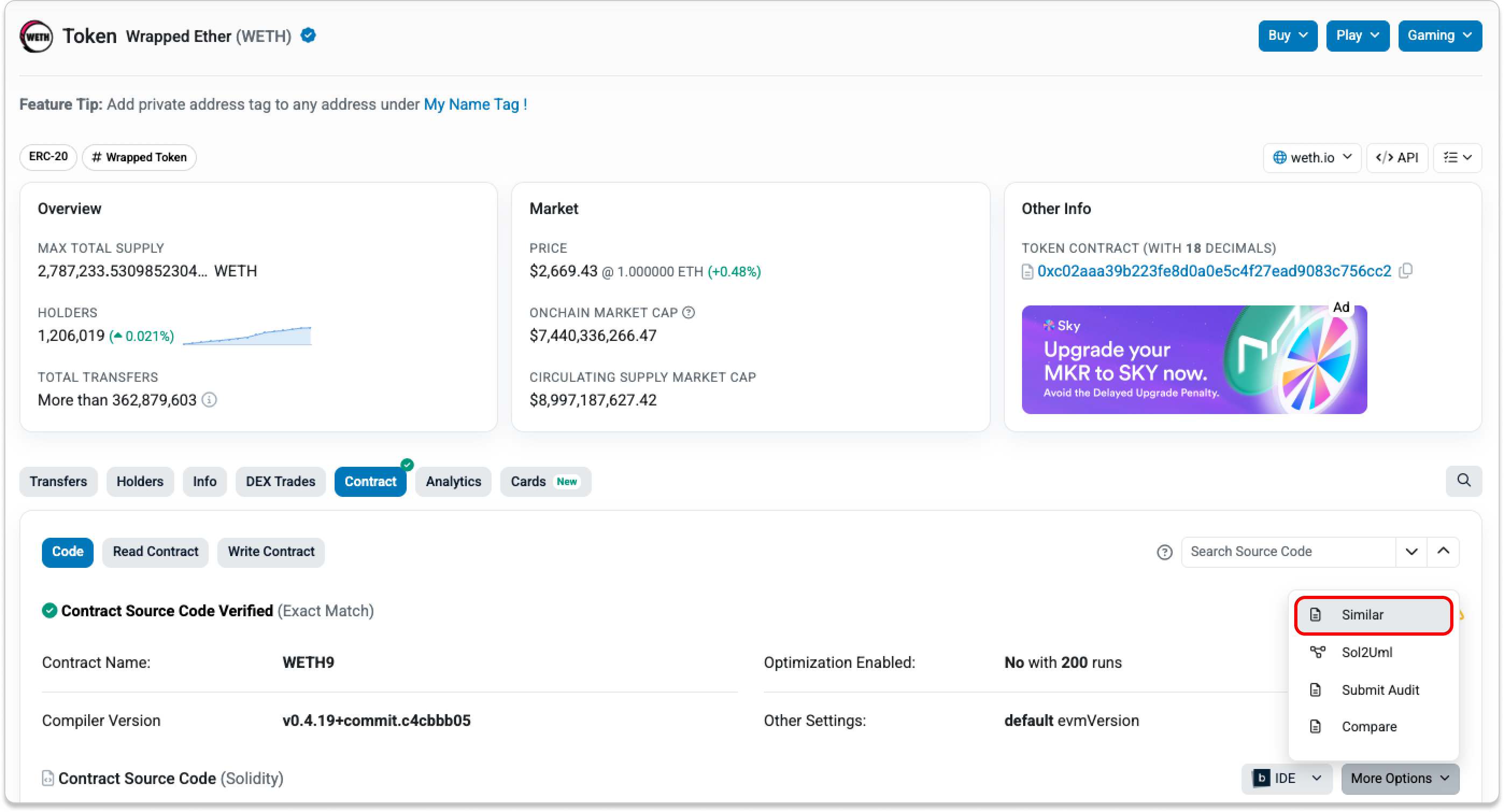Click the copy contract address icon
1504x812 pixels.
click(1406, 271)
